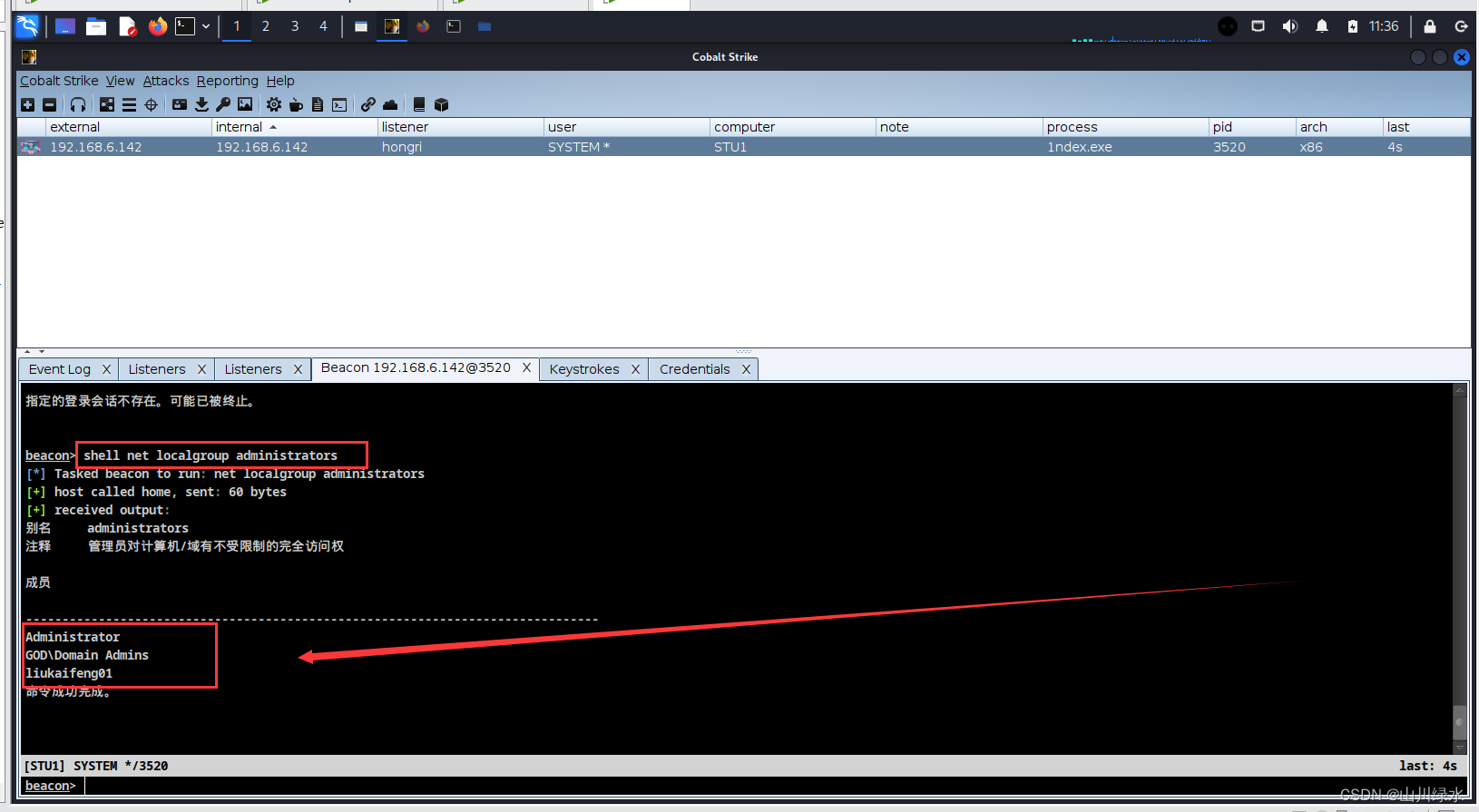Click the 11:36 clock in the panel
The image size is (1479, 812).
1384,26
